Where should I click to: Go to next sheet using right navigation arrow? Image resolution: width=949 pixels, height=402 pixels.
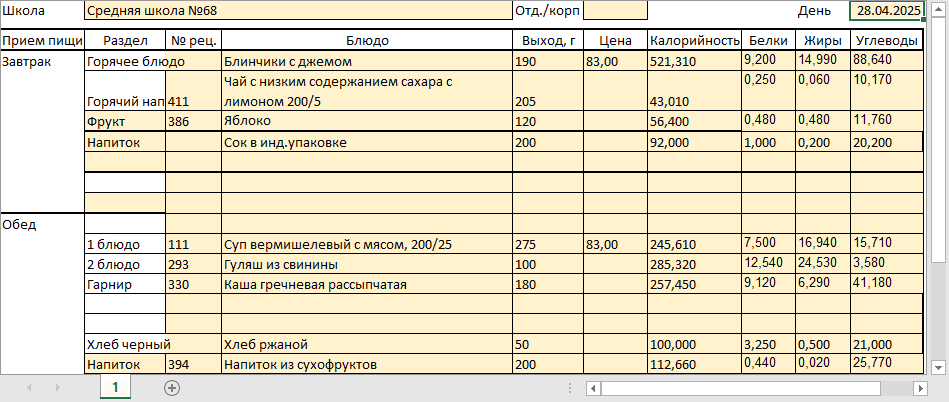pos(57,387)
